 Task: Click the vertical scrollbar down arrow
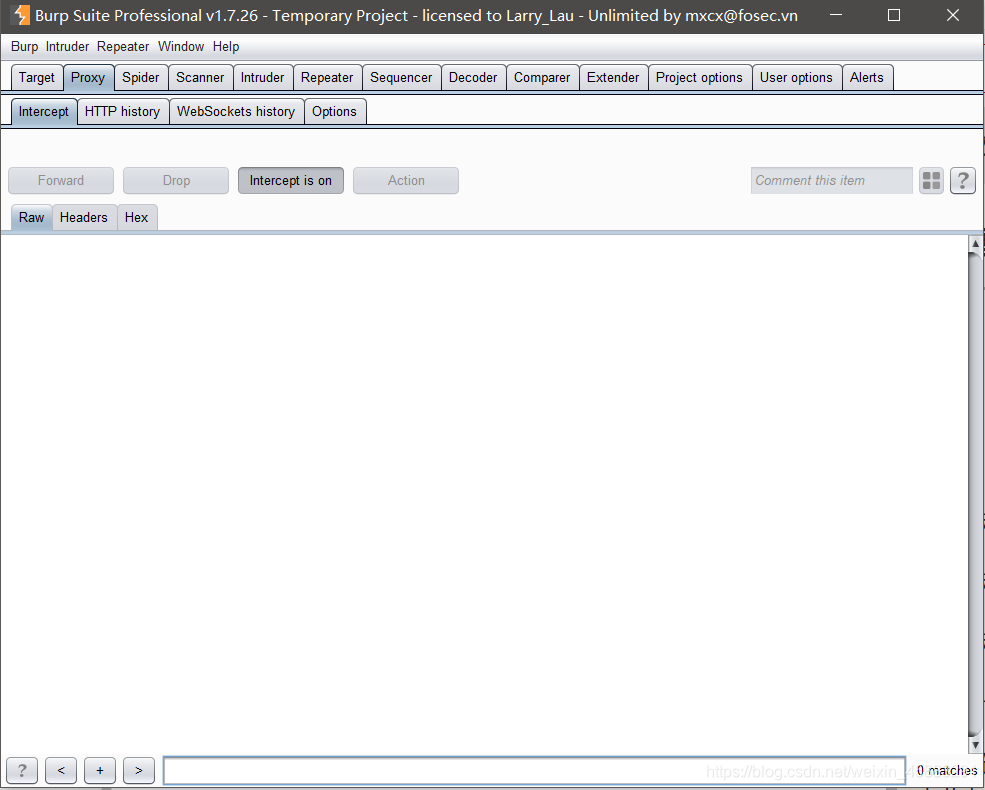click(976, 745)
